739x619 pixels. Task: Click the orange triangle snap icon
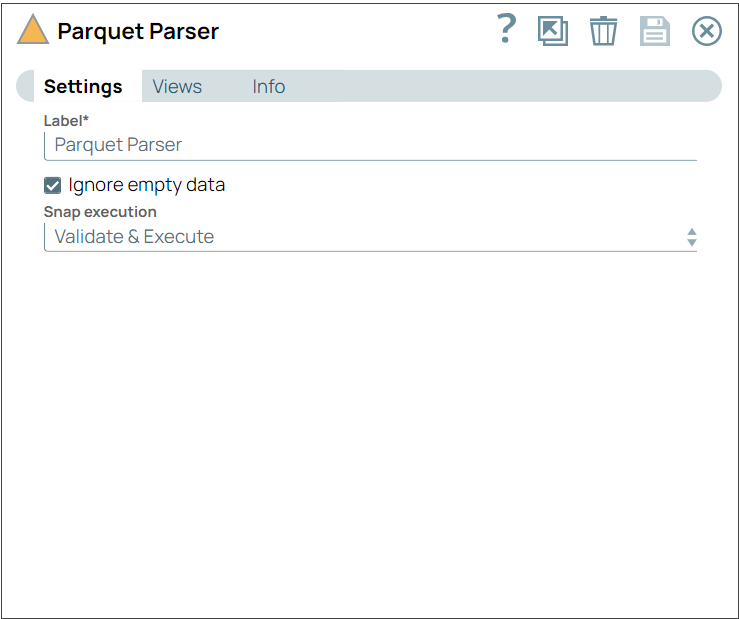click(x=33, y=30)
